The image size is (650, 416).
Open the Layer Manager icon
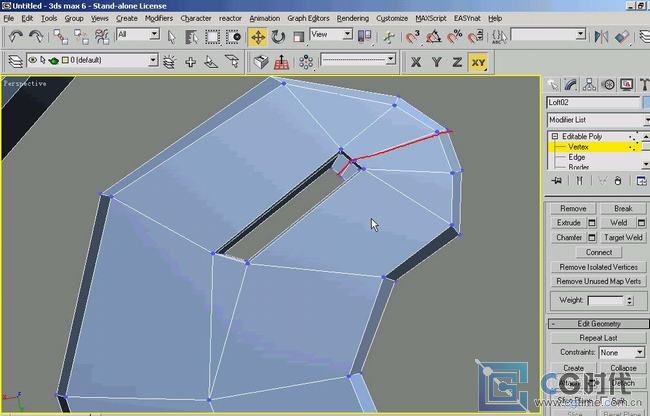(x=15, y=62)
